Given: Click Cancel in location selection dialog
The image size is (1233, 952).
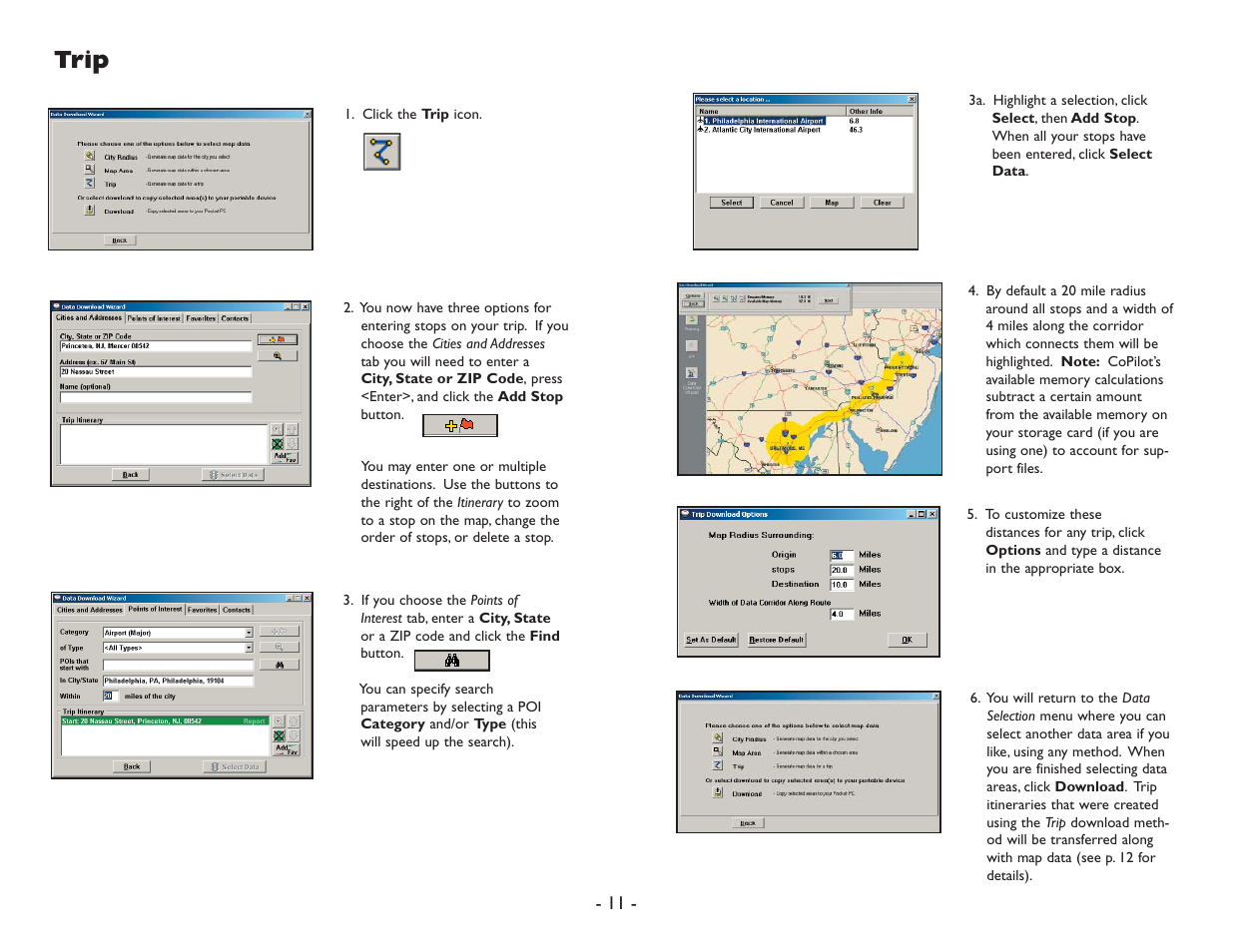Looking at the screenshot, I should pos(782,203).
